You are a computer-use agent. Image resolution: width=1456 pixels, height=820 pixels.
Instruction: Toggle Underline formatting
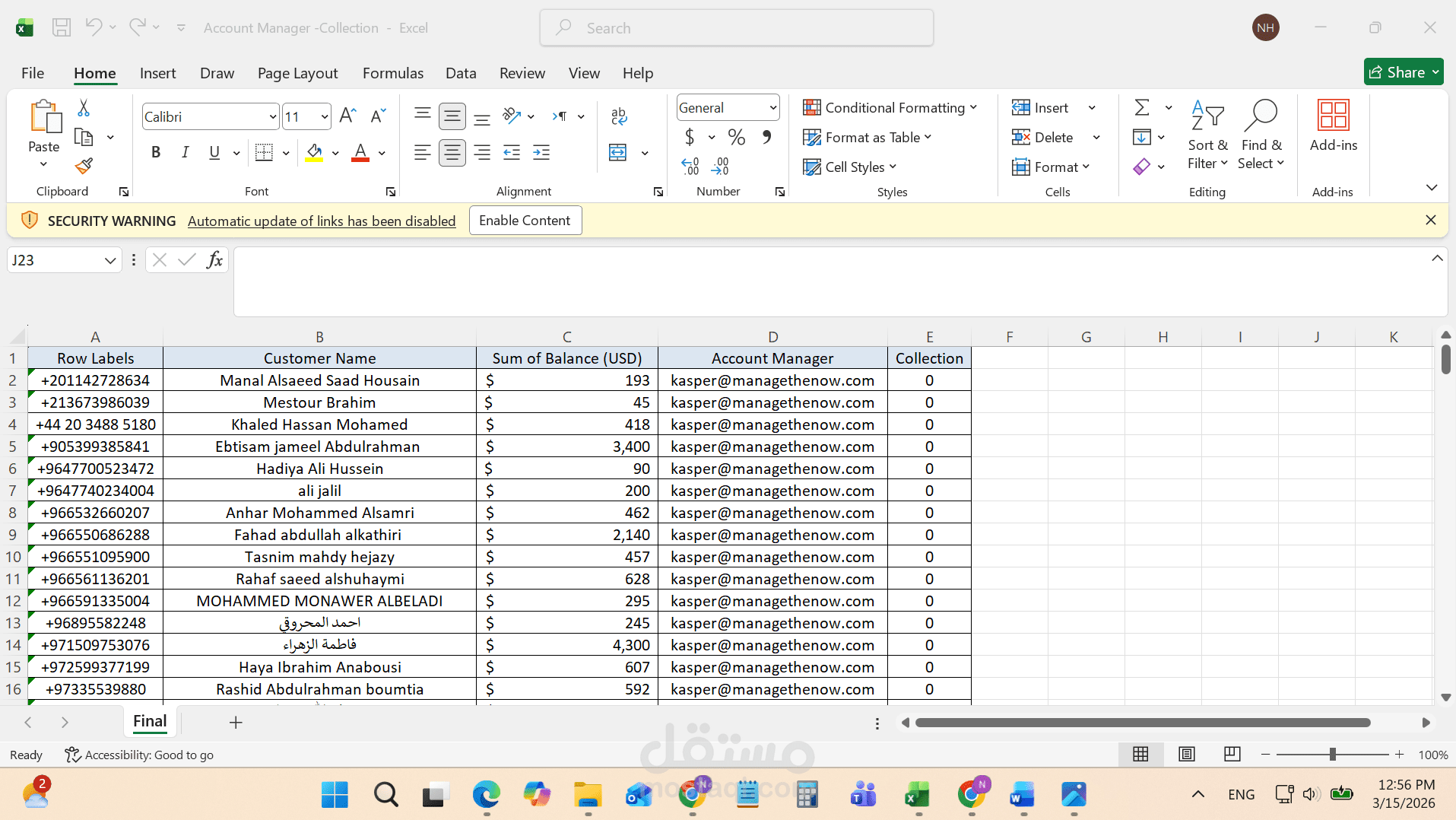pyautogui.click(x=214, y=152)
